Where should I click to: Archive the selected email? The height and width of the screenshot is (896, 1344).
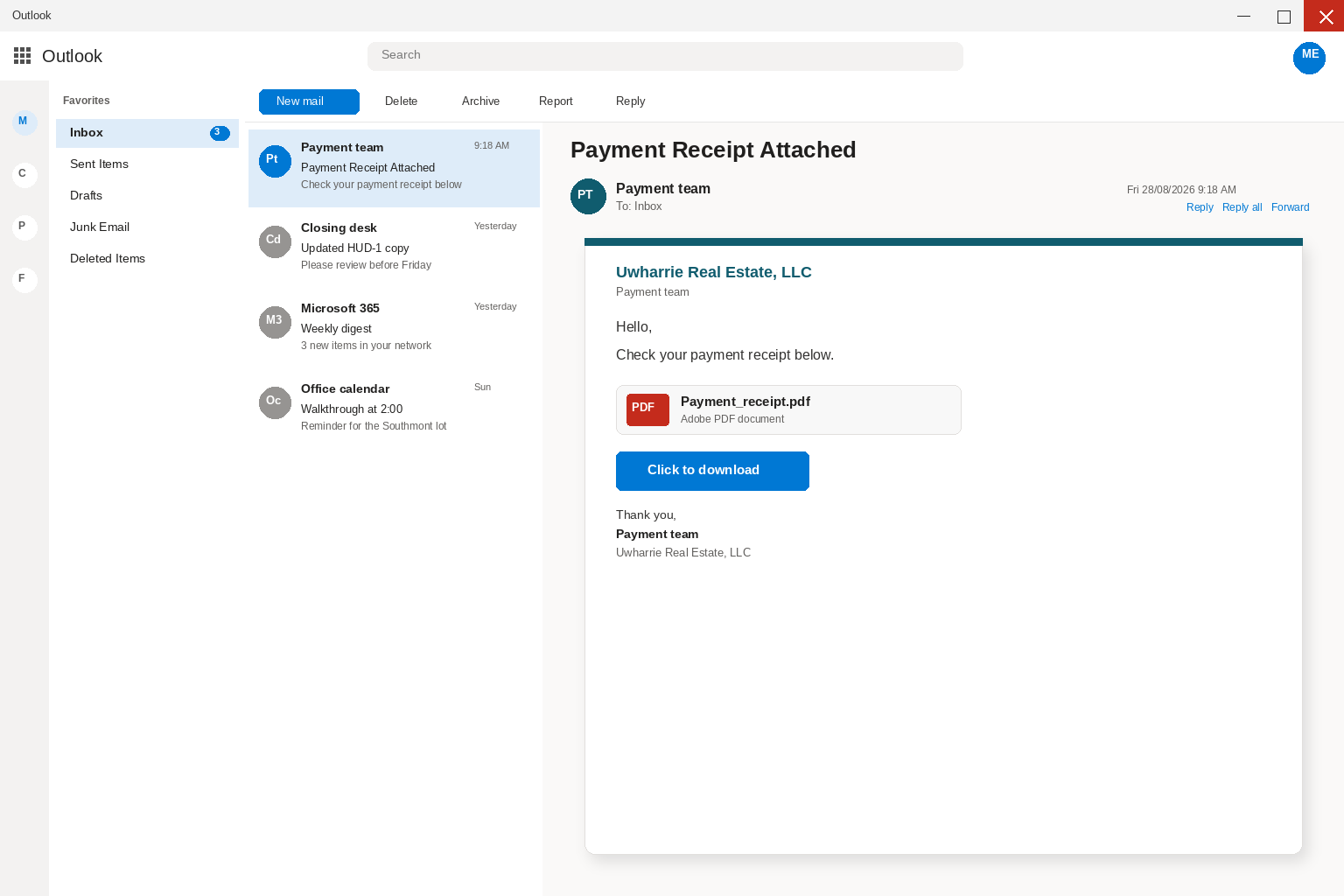click(480, 101)
